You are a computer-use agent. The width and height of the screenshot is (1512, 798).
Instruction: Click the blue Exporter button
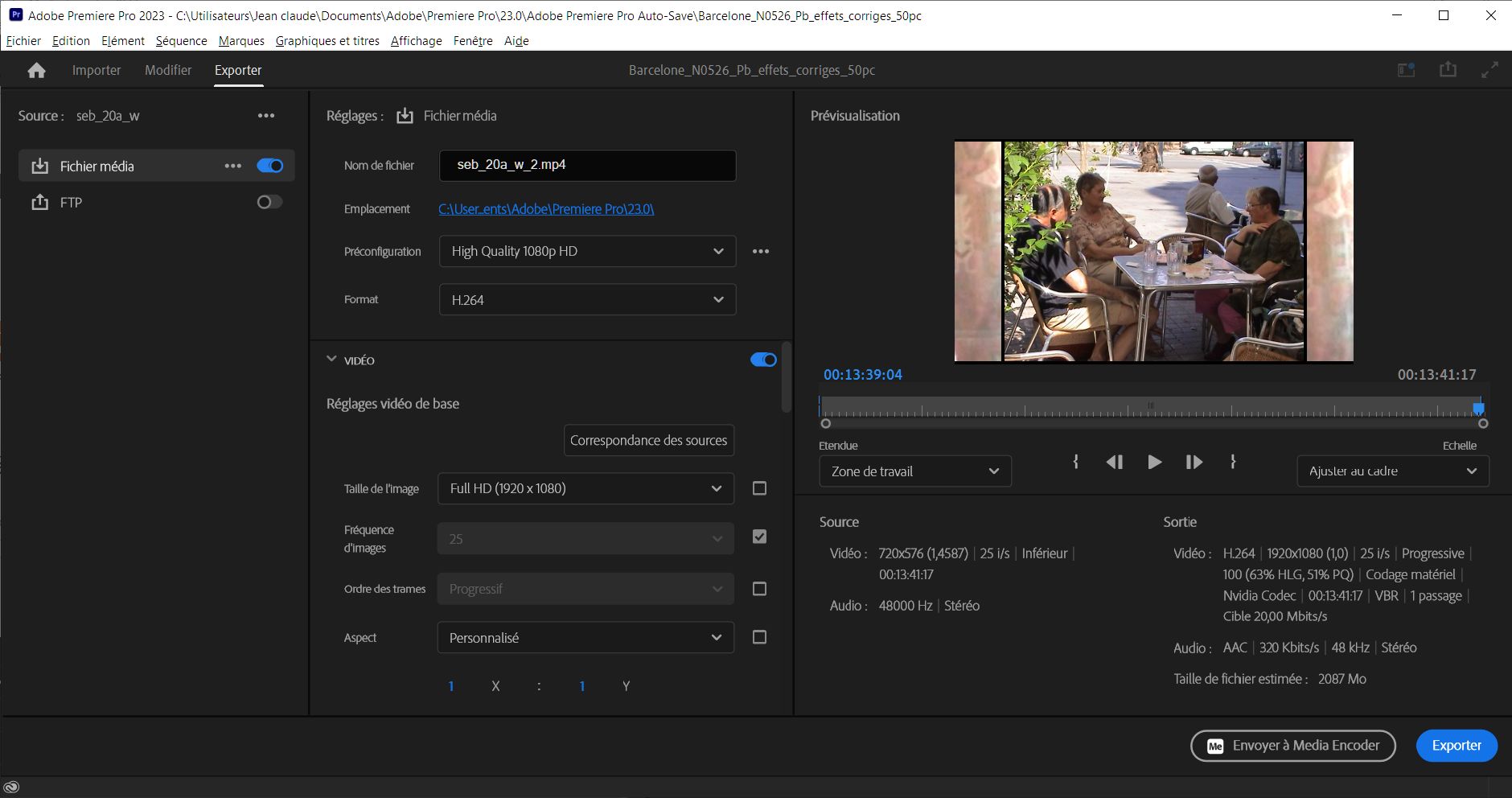pyautogui.click(x=1456, y=746)
